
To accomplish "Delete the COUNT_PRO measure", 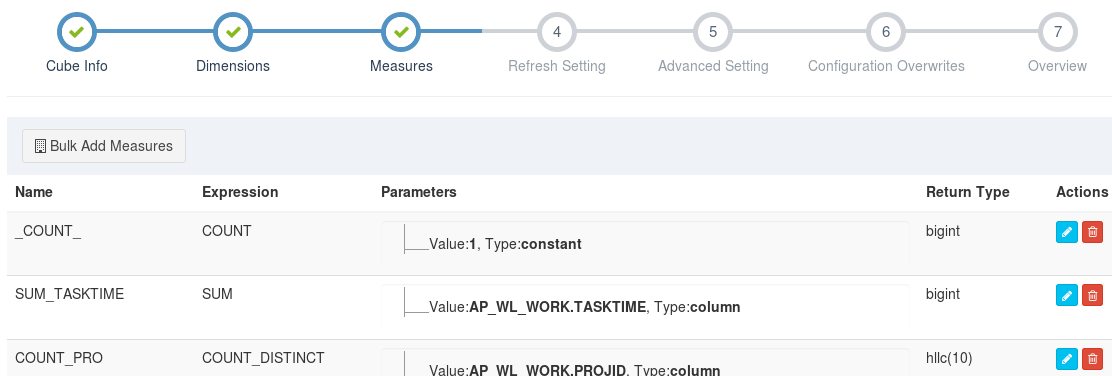I will tap(1093, 359).
